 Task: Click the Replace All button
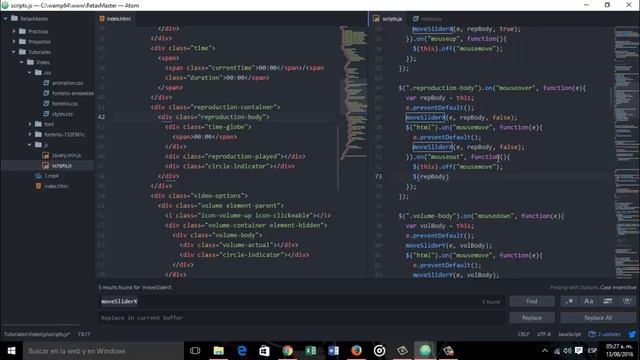tap(598, 318)
